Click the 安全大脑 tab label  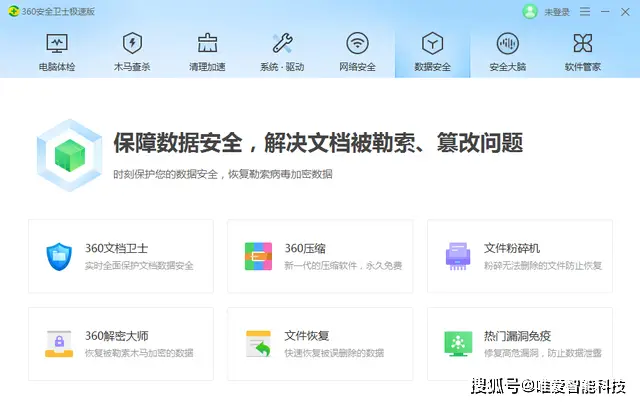(x=507, y=67)
